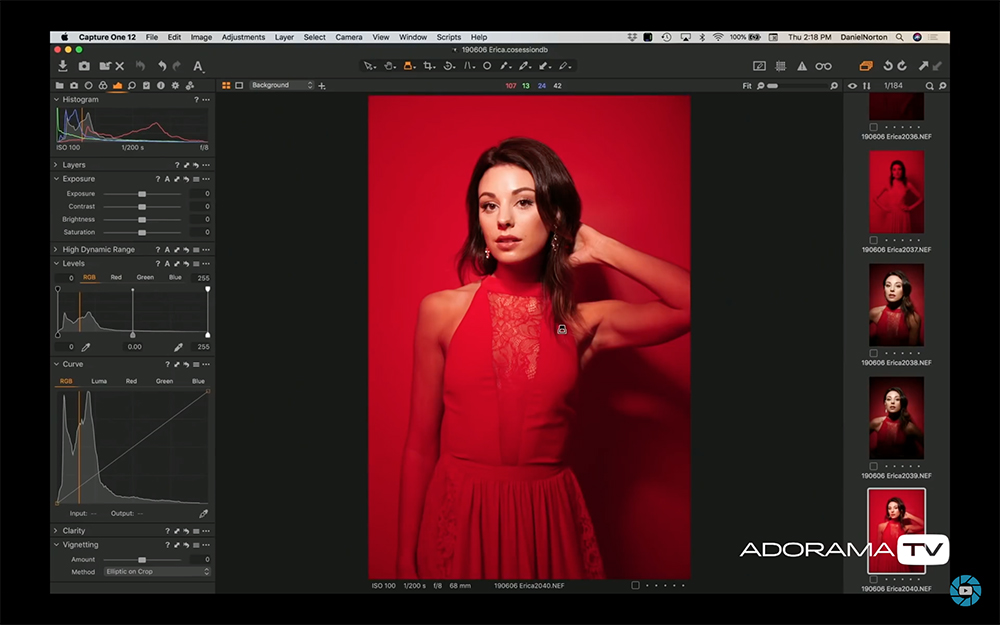
Task: Open the Adjustments menu
Action: [243, 37]
